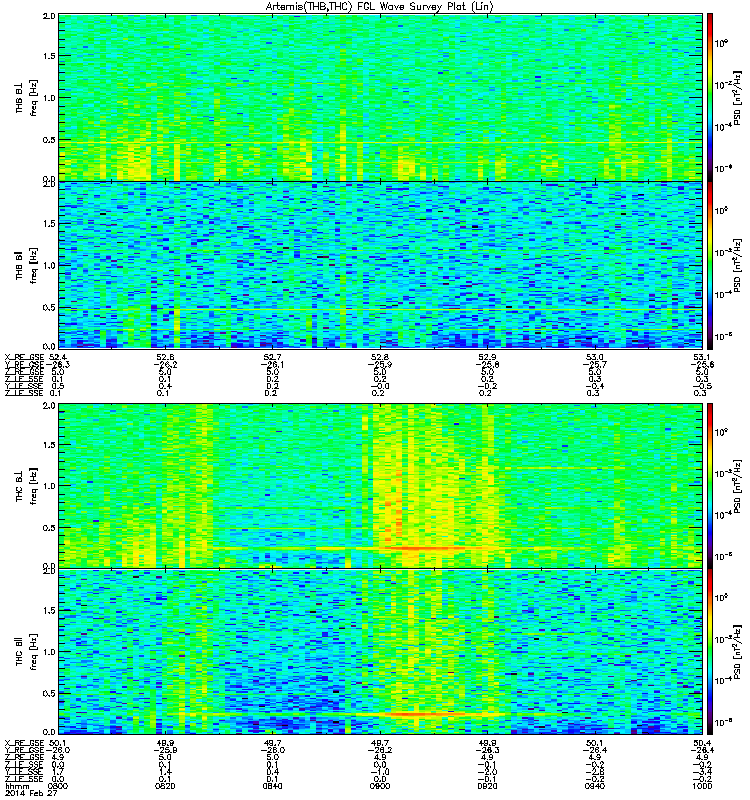Click inside the THB B-perpendicular spectrogram panel
The image size is (750, 800).
pyautogui.click(x=380, y=97)
